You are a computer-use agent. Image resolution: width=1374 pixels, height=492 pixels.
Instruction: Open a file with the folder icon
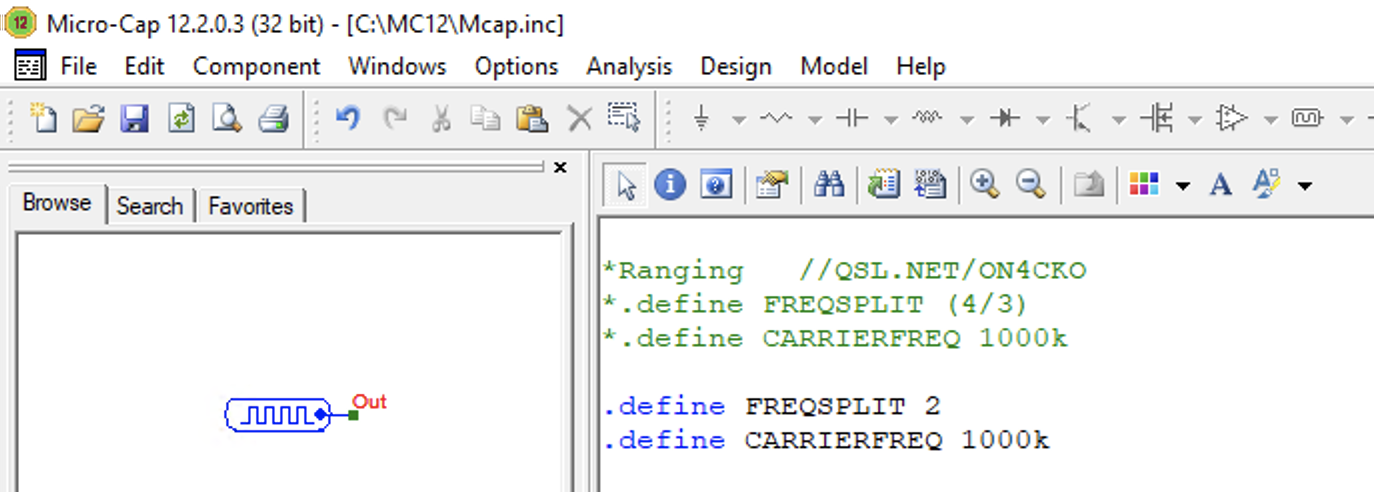(x=88, y=119)
